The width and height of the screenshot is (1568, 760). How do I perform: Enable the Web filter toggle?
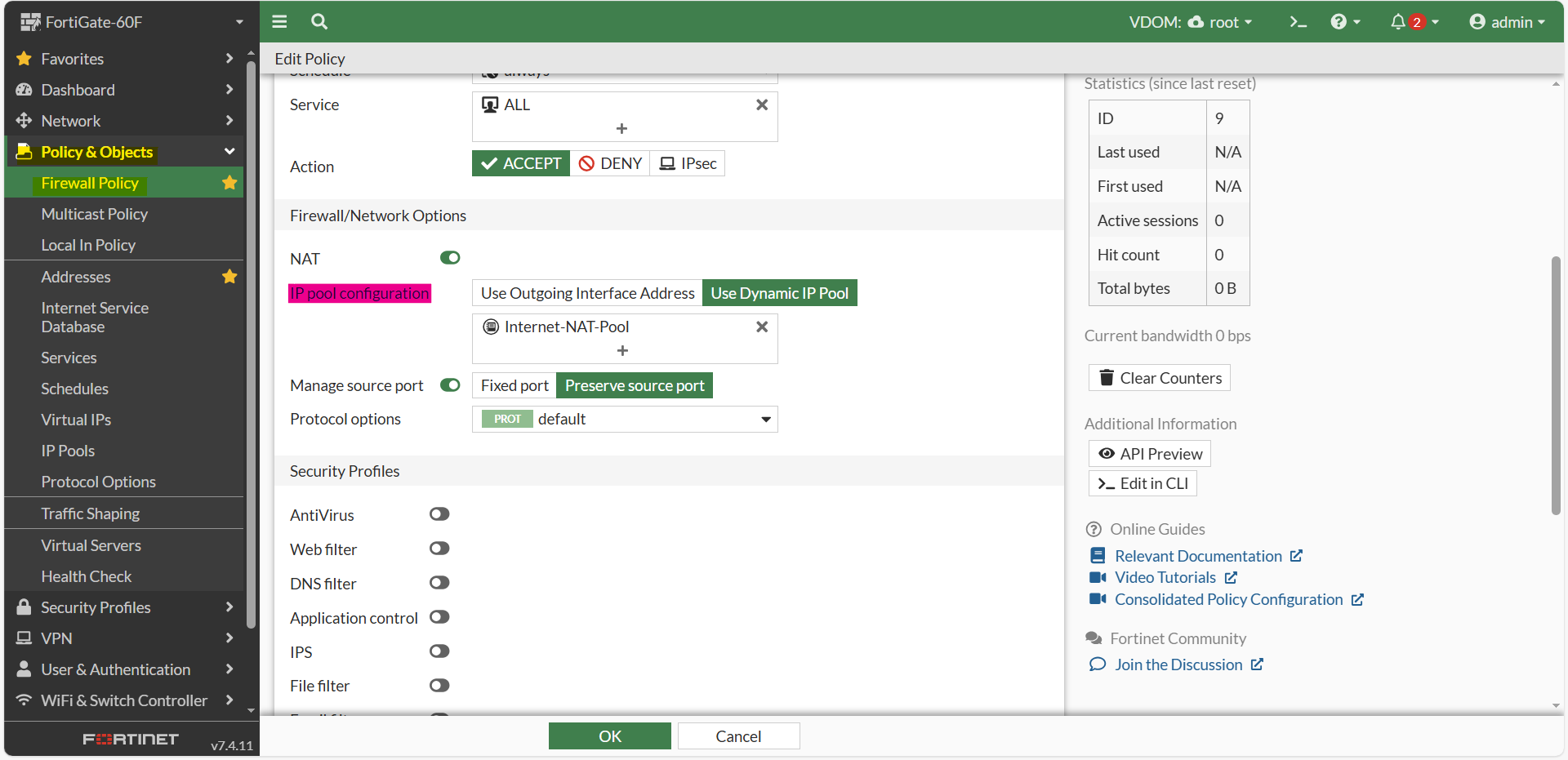click(x=439, y=549)
